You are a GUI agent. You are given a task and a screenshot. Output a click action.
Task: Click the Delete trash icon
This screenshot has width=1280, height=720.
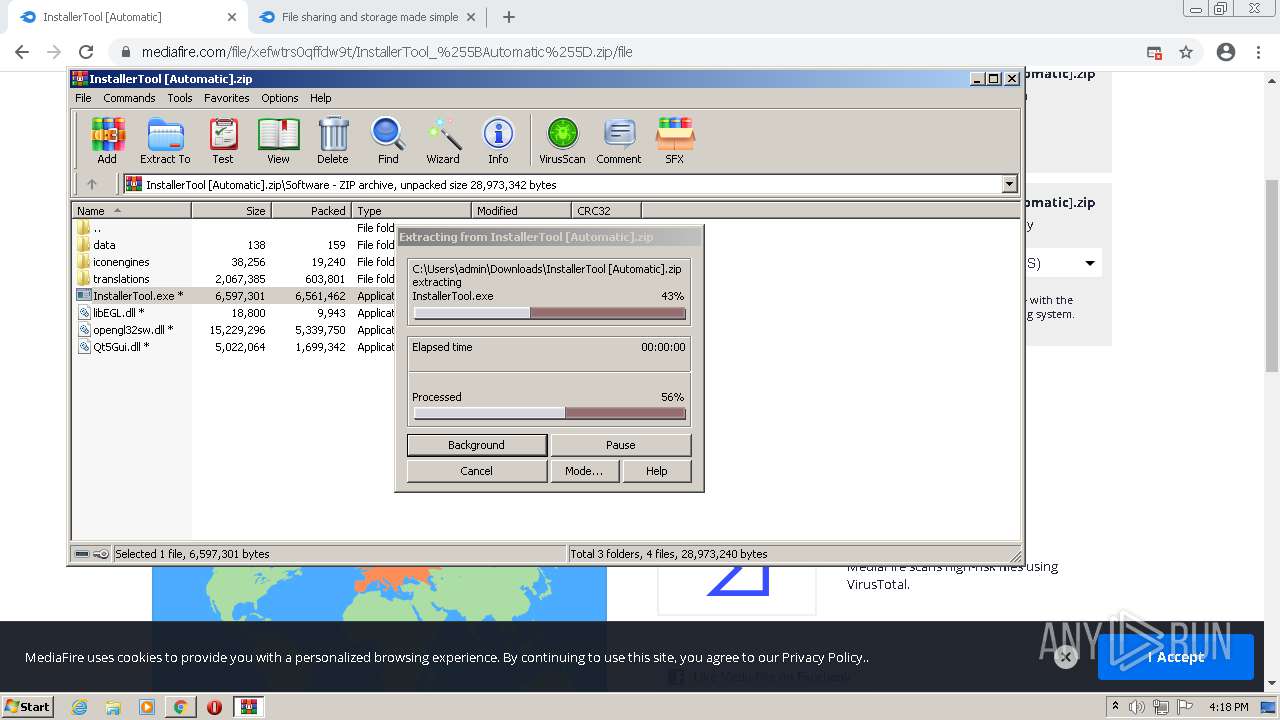point(333,140)
